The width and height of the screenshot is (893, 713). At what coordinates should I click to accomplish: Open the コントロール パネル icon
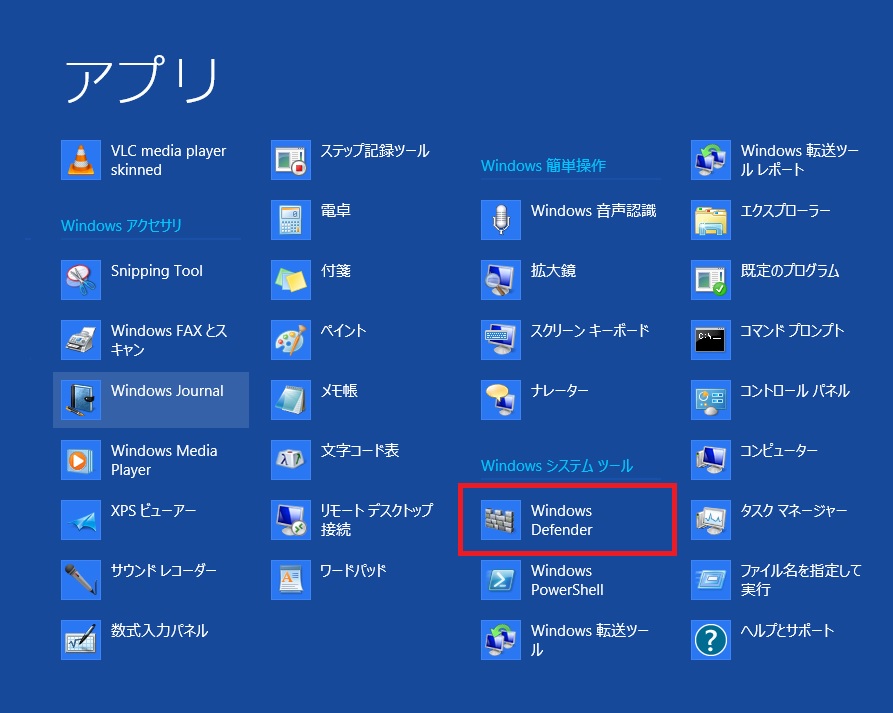click(711, 400)
